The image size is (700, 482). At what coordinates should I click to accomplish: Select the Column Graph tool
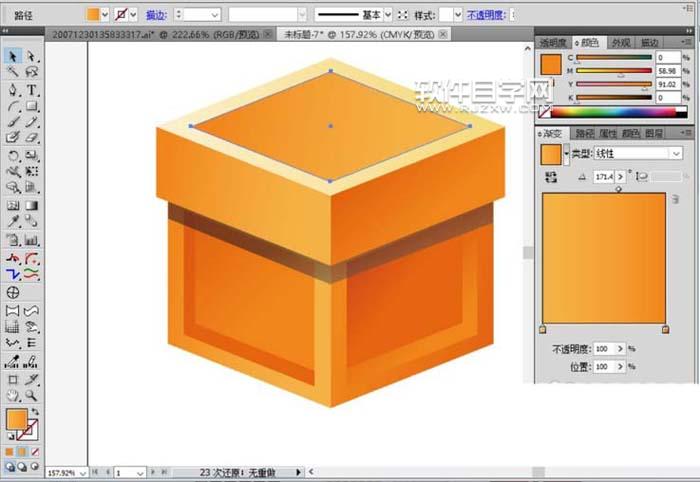(x=31, y=240)
